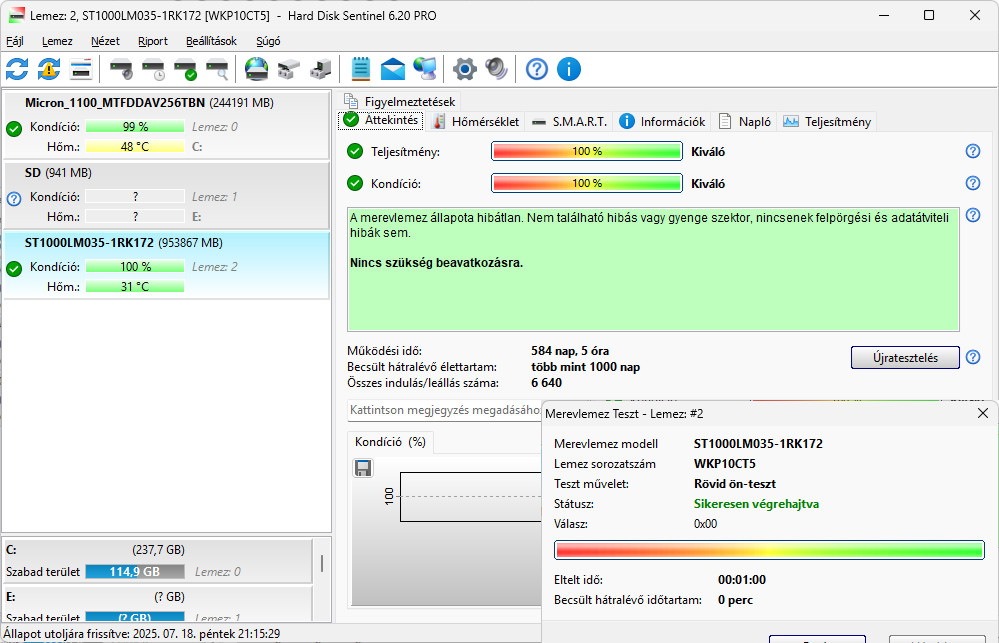Click the C: free space 114,9 GB bar
The image size is (999, 643).
[135, 572]
